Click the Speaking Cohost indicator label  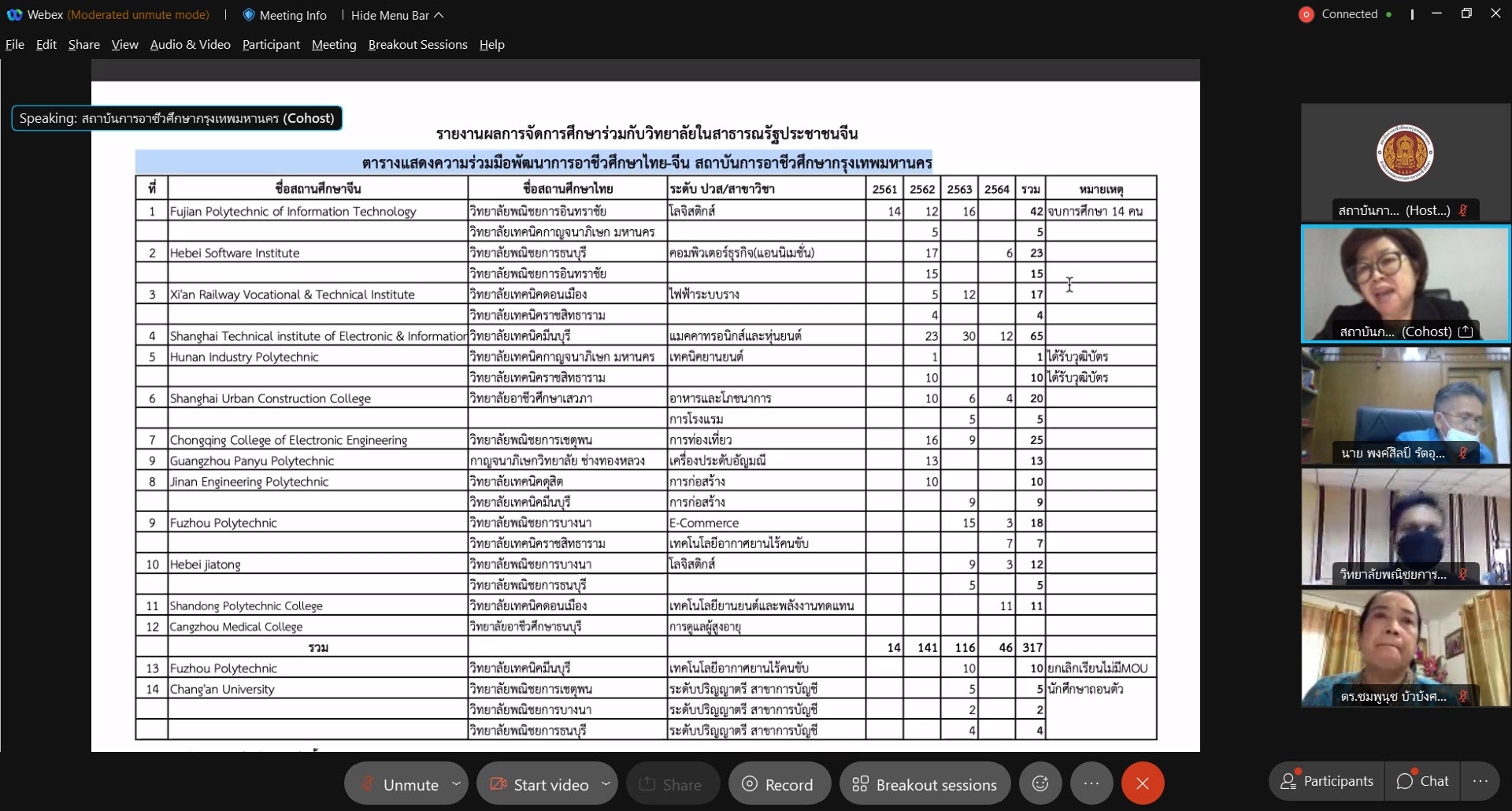(176, 118)
